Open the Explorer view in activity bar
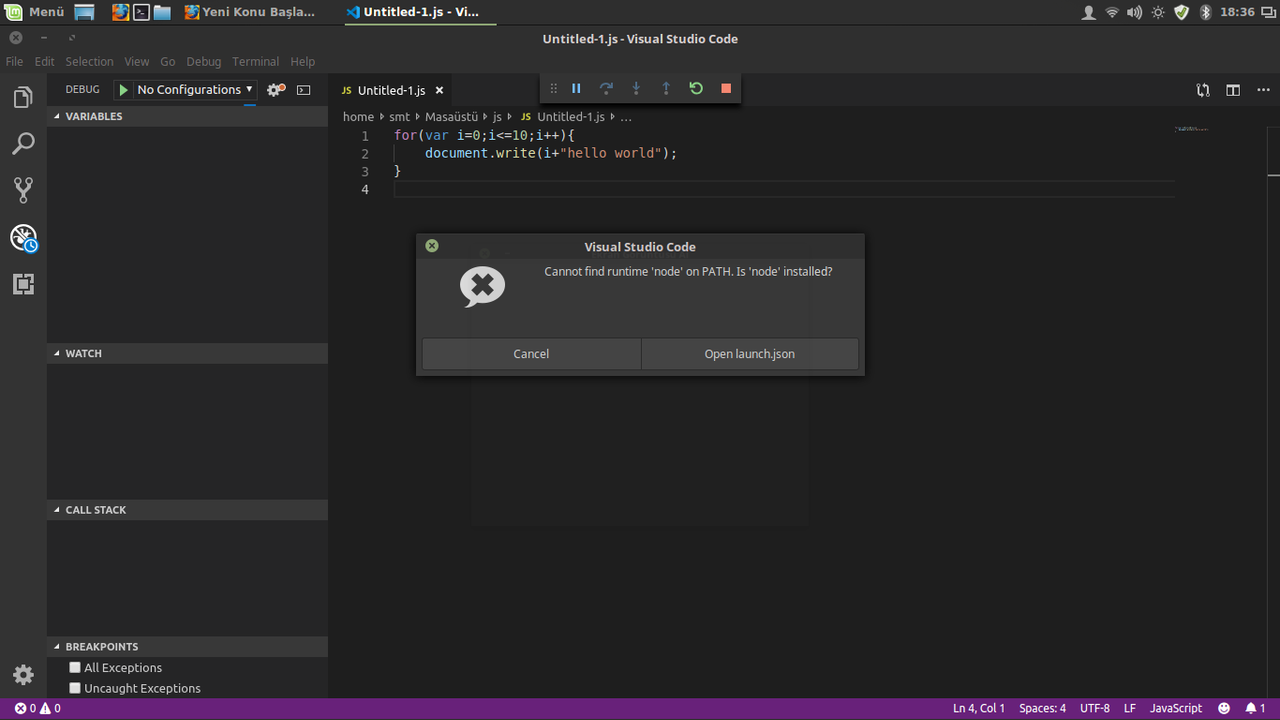Screen dimensions: 1280x720 (x=23, y=97)
